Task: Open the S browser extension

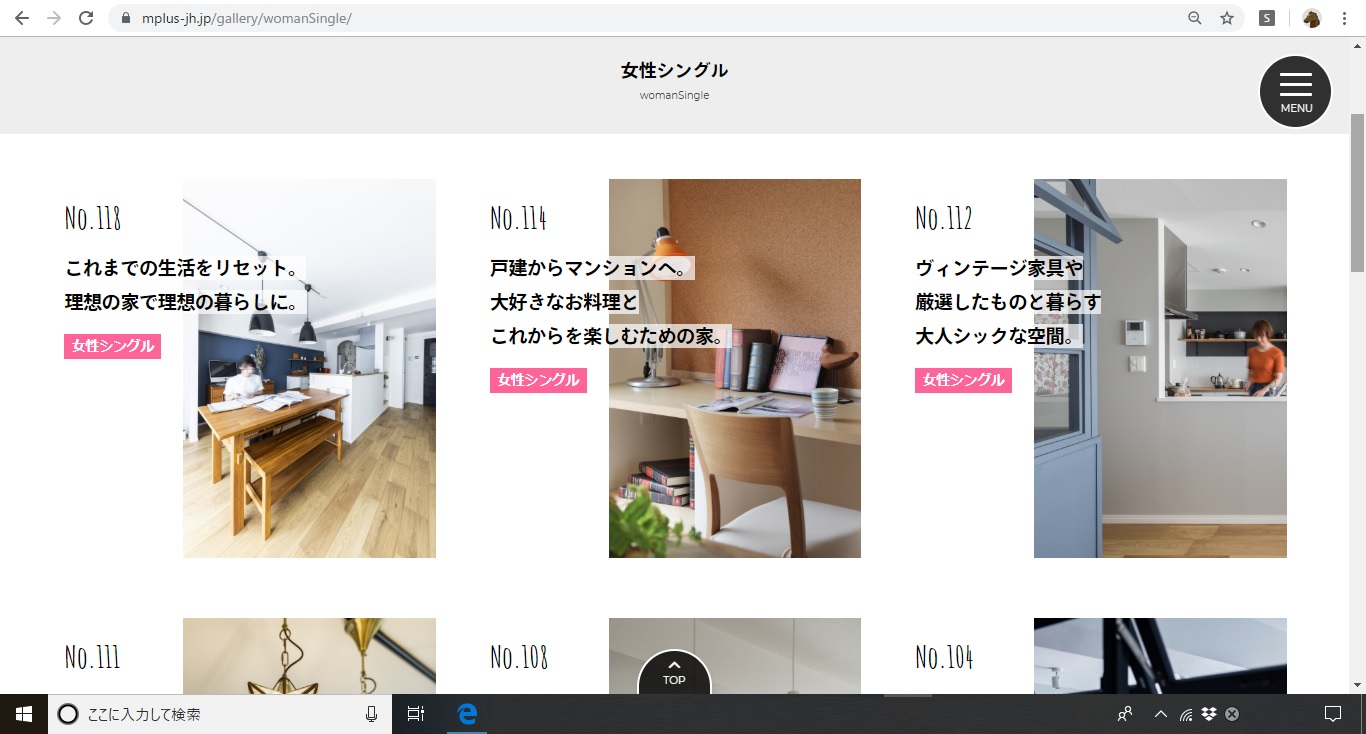Action: [1267, 18]
